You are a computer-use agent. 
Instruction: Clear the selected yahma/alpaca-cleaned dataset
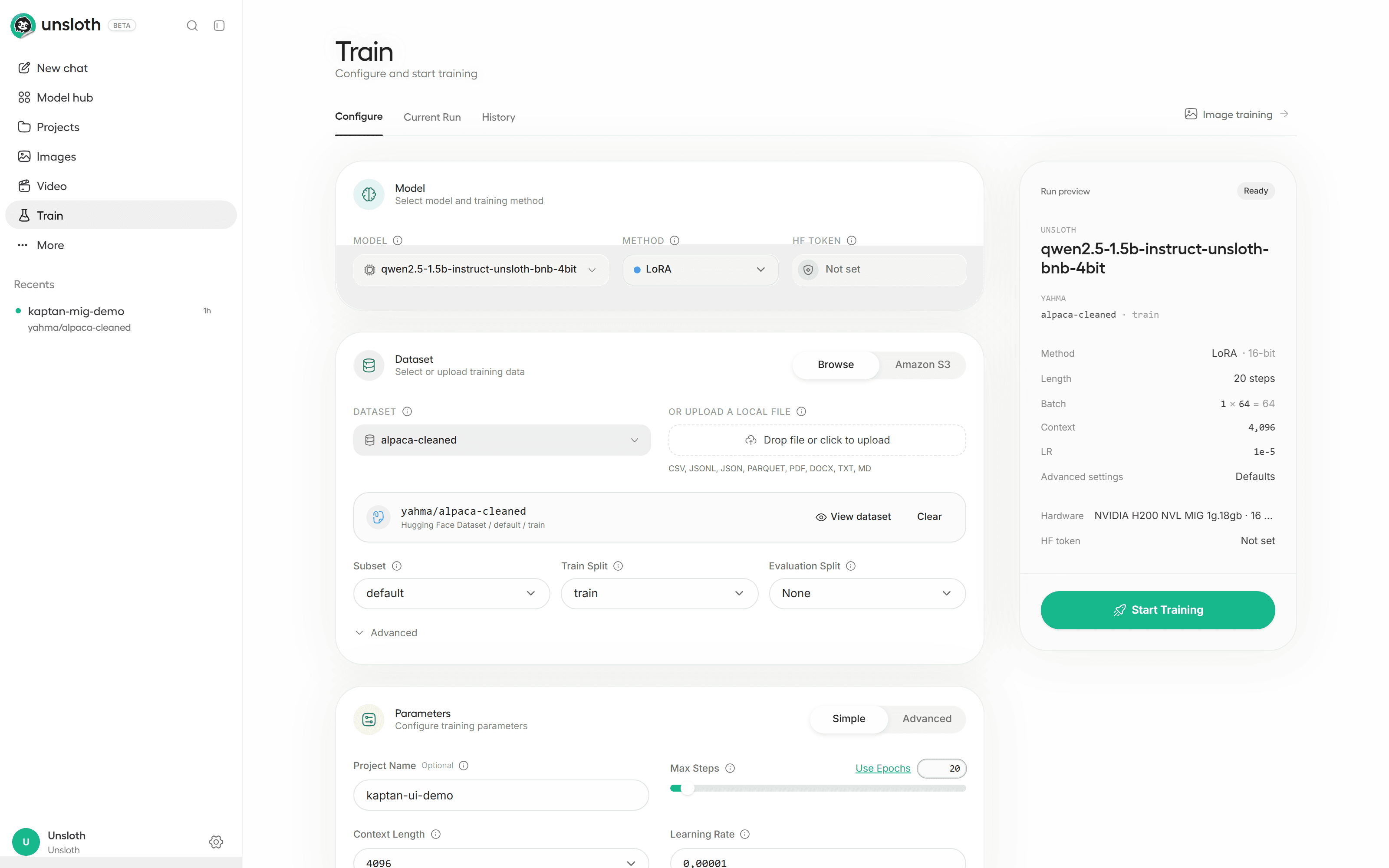pos(929,516)
